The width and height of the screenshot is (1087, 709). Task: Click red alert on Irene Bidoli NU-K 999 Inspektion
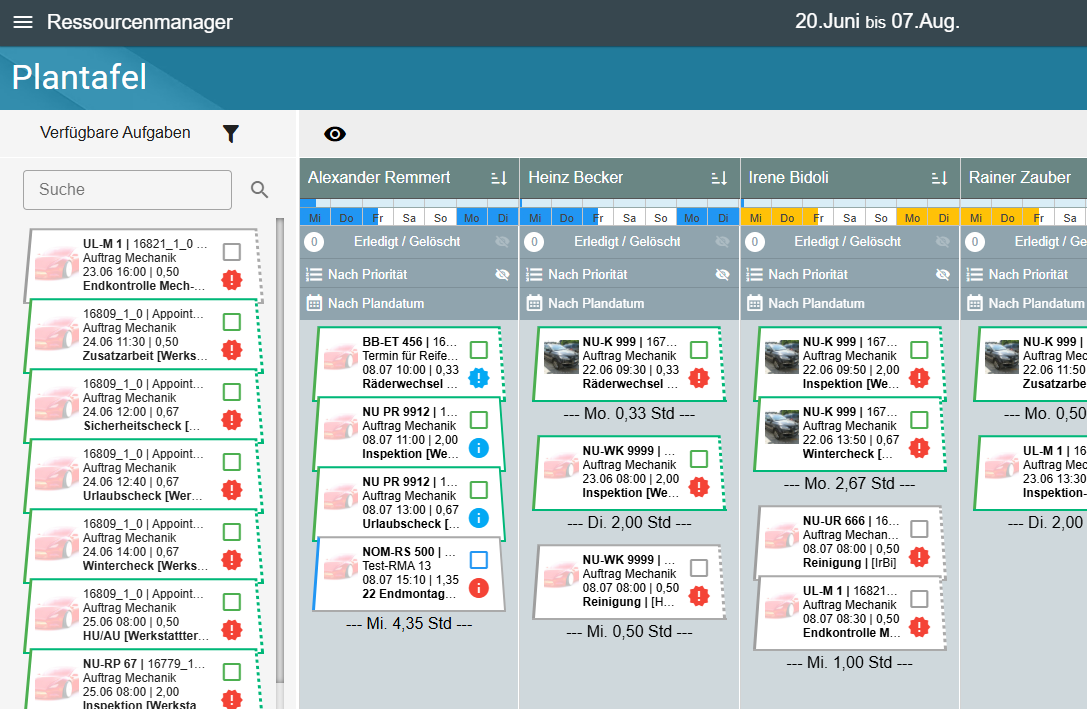click(919, 378)
